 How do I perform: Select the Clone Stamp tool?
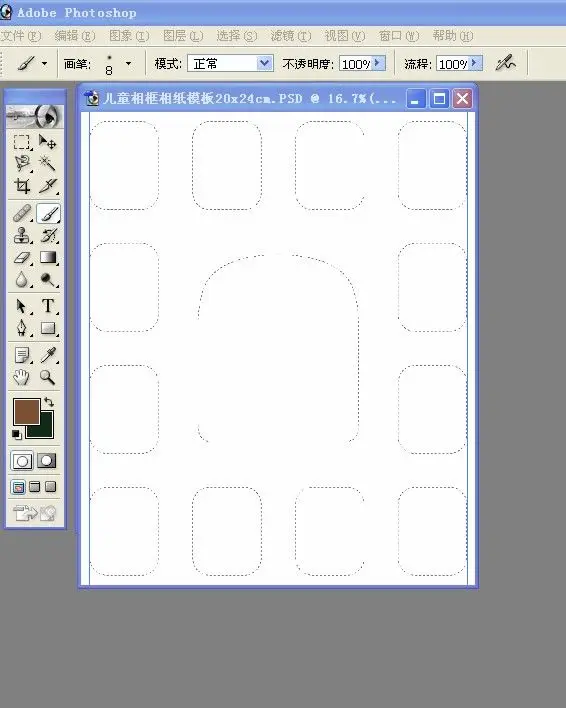(x=22, y=236)
